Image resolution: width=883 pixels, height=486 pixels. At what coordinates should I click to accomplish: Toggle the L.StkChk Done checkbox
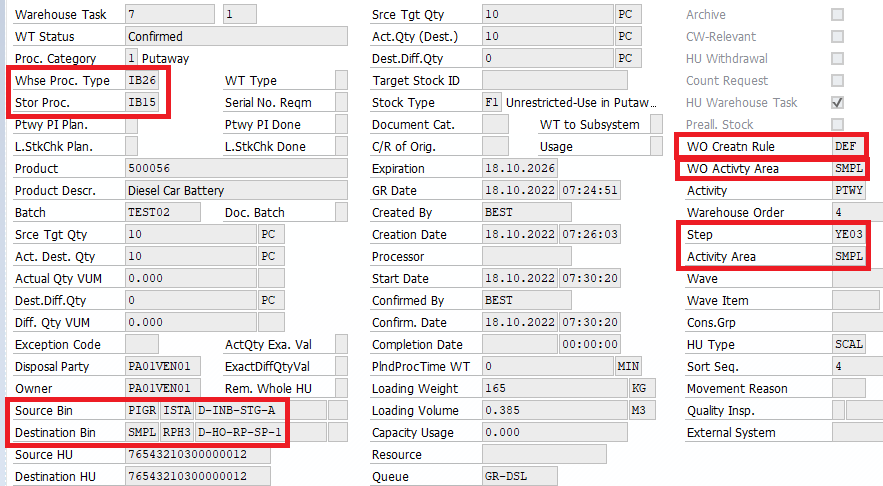[341, 146]
